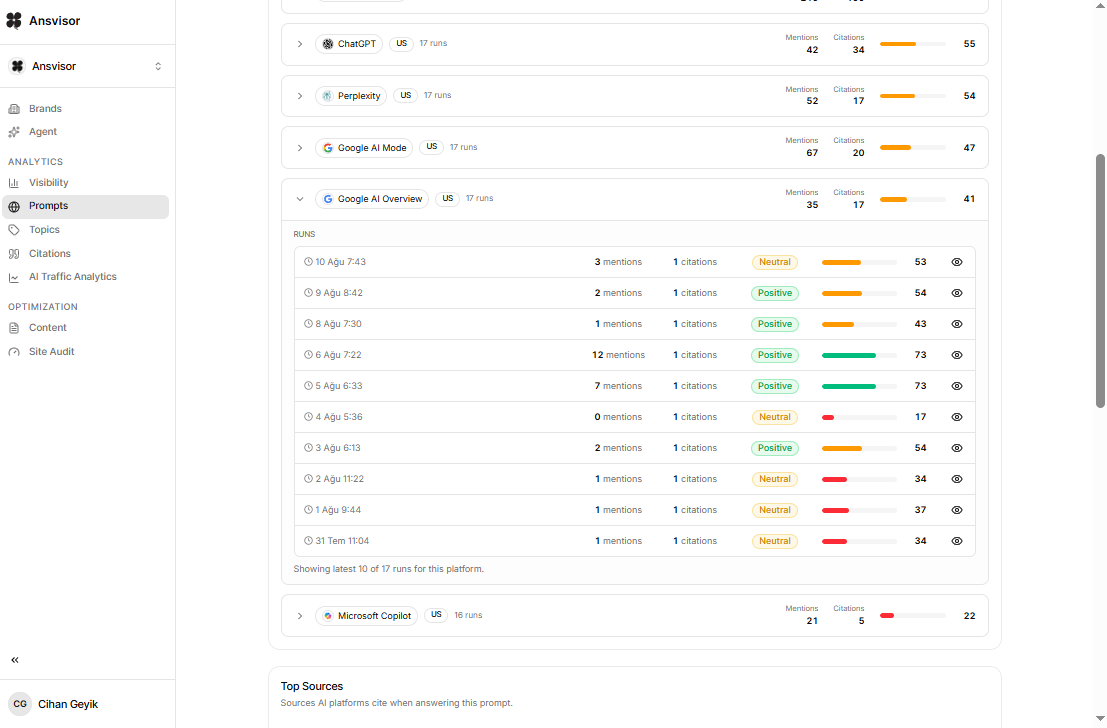1107x728 pixels.
Task: Click the Perplexity platform badge
Action: pyautogui.click(x=351, y=96)
